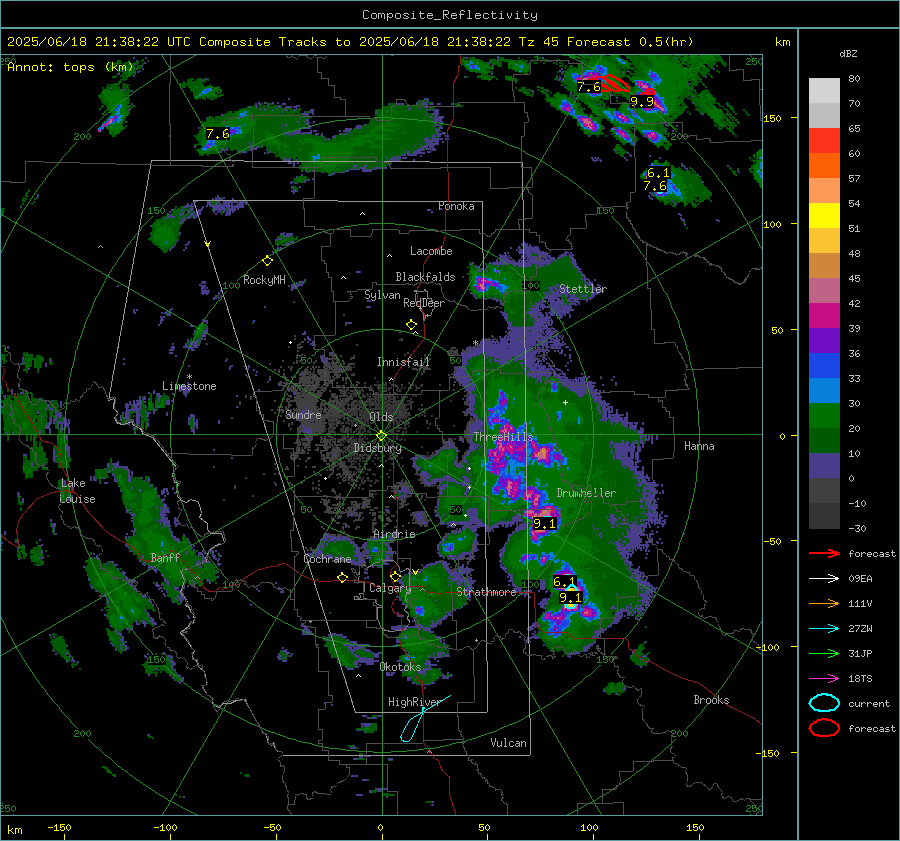Pick the magenta swatch in dBZ scale
Image resolution: width=900 pixels, height=841 pixels.
click(x=824, y=315)
